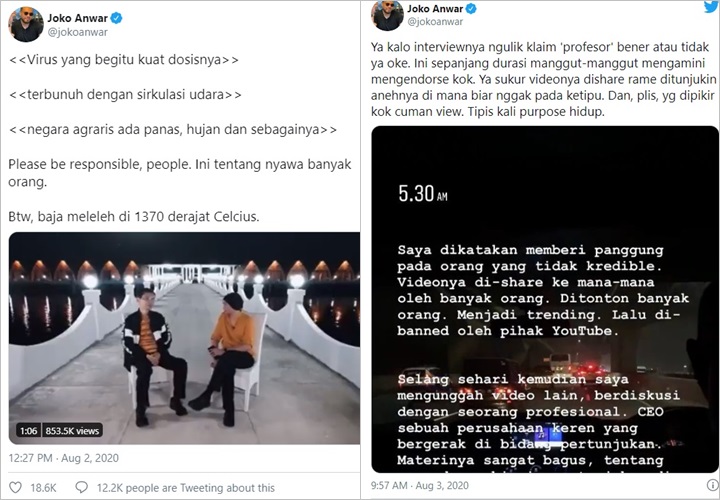
Task: Click the info icon beside Aug 3 timestamp
Action: tap(712, 485)
